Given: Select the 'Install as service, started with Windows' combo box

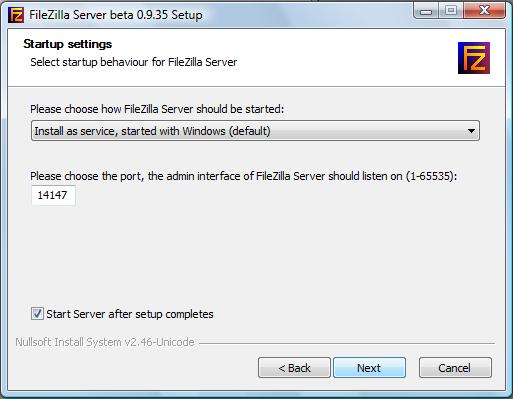Looking at the screenshot, I should [255, 131].
